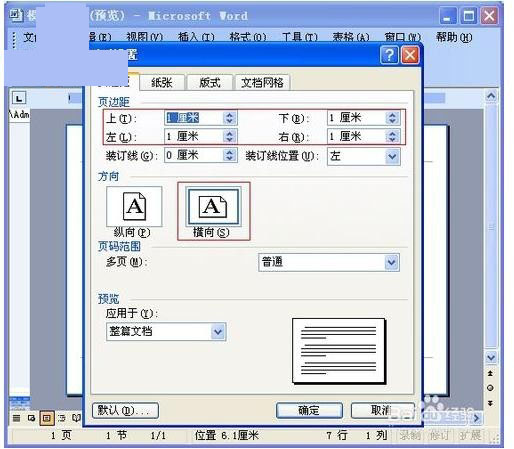Switch to the 纸张 paper tab
The image size is (514, 449).
162,82
